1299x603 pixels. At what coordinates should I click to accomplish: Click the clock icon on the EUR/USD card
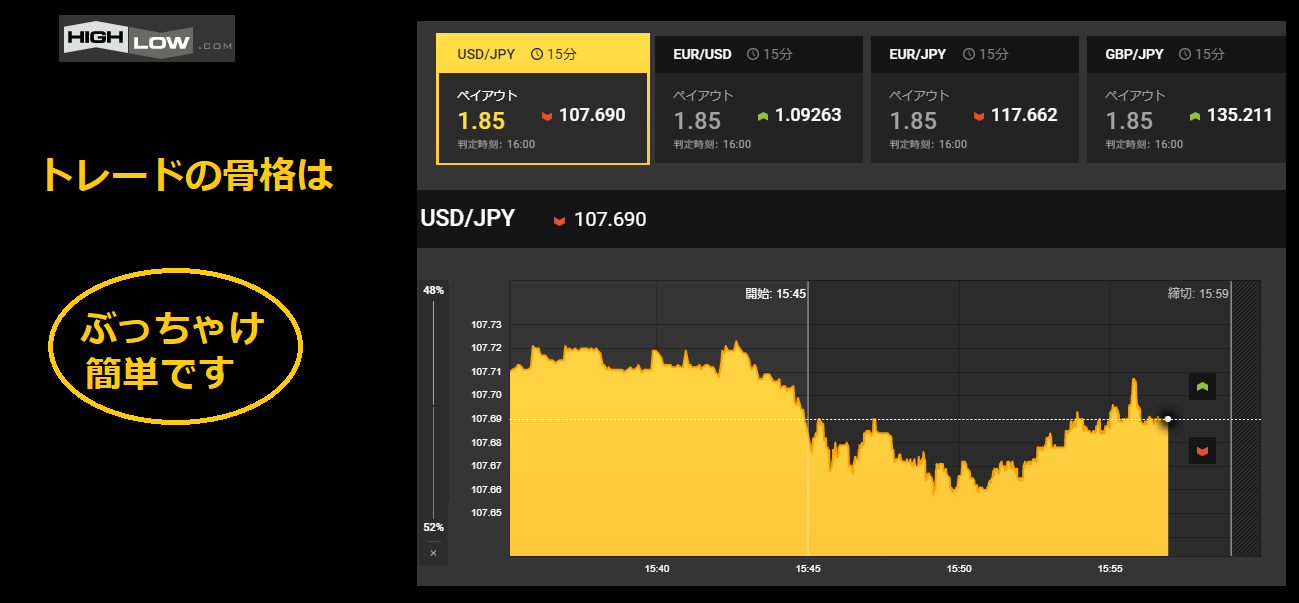(x=752, y=54)
